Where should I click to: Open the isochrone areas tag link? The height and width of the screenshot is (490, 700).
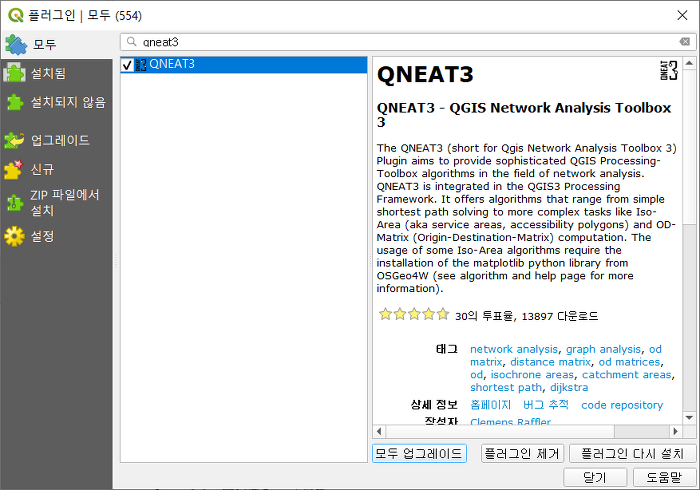coord(532,374)
